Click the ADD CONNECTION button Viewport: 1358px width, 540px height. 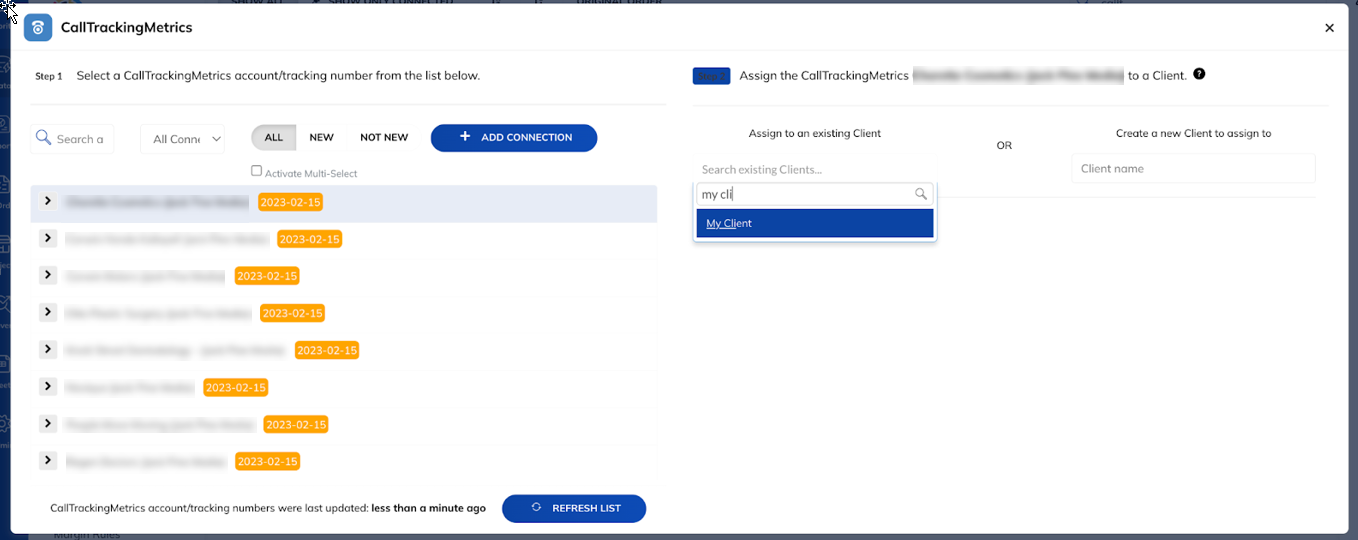(514, 137)
